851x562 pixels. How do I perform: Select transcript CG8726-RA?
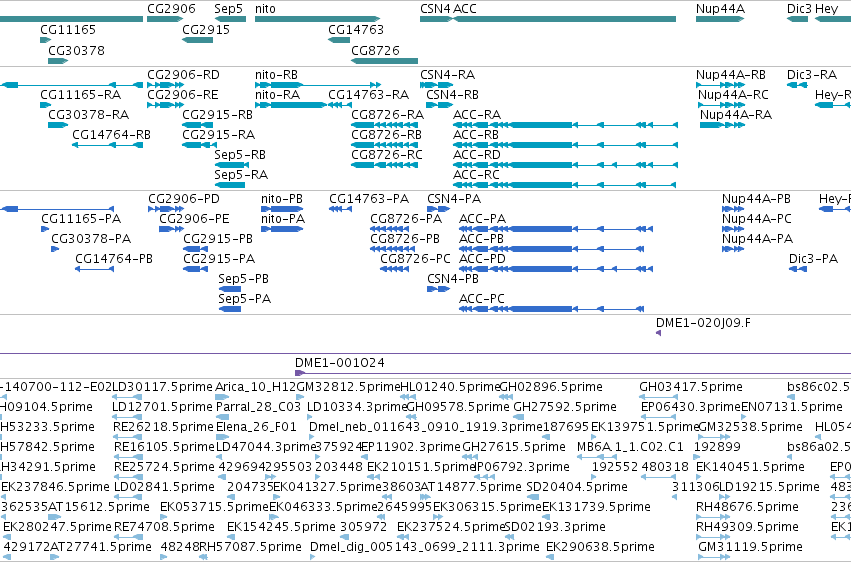coord(388,114)
